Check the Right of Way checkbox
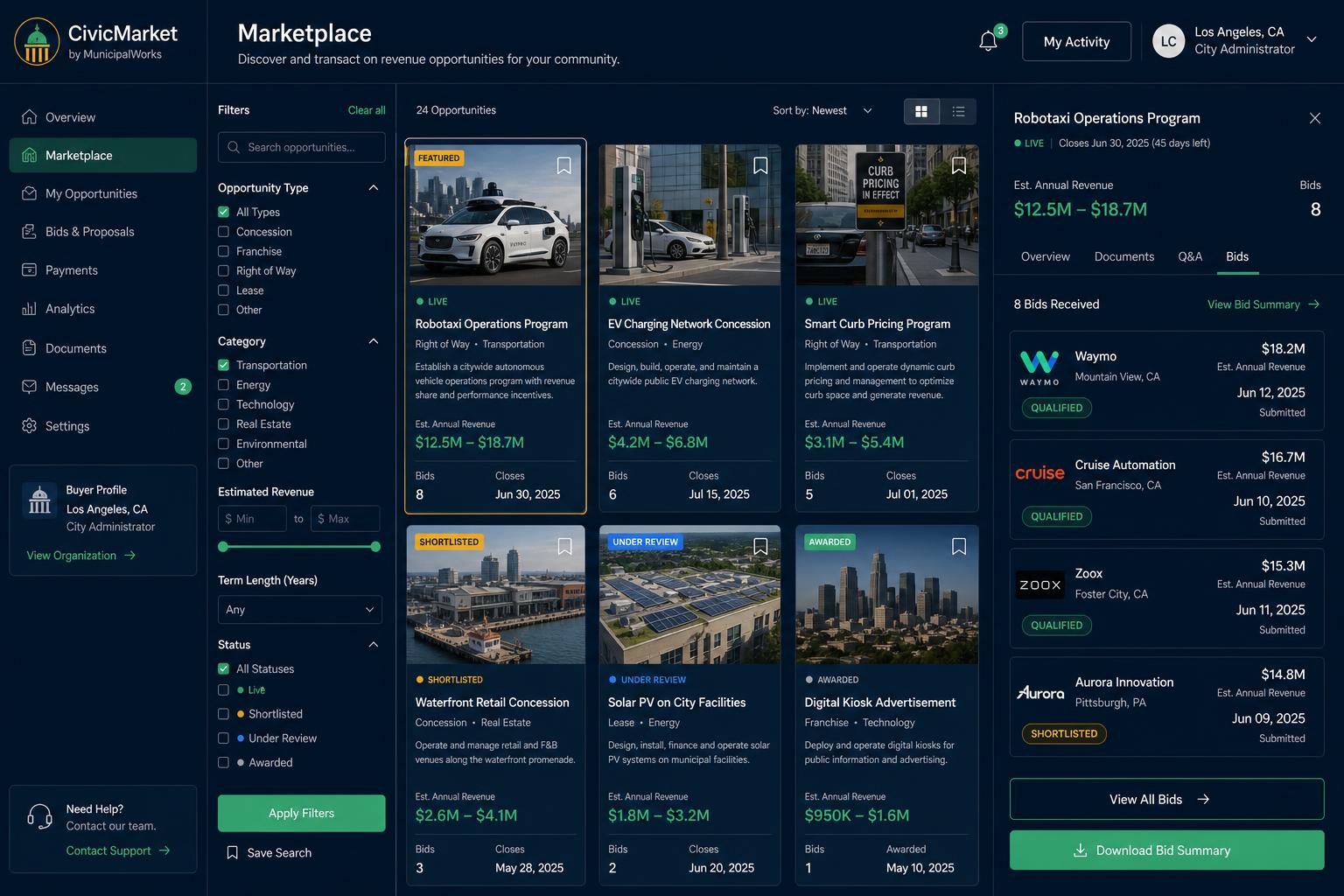Image resolution: width=1344 pixels, height=896 pixels. (223, 271)
